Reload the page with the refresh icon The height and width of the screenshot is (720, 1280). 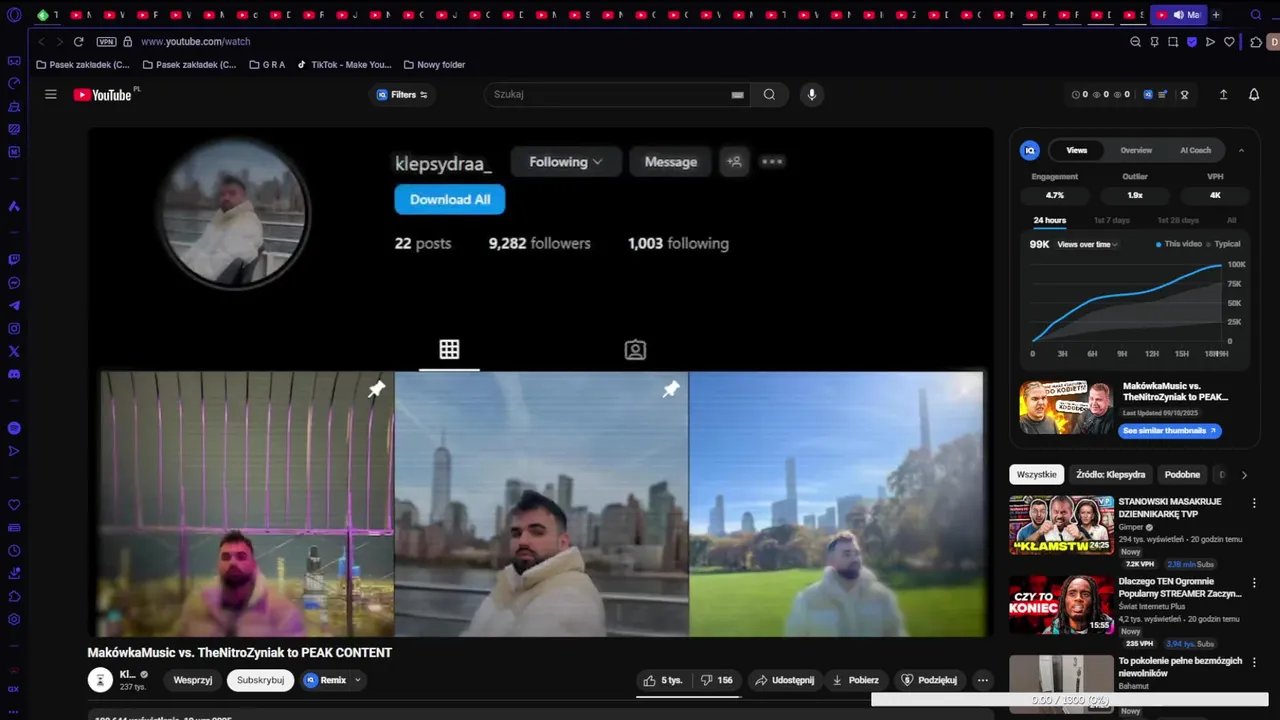pyautogui.click(x=78, y=42)
